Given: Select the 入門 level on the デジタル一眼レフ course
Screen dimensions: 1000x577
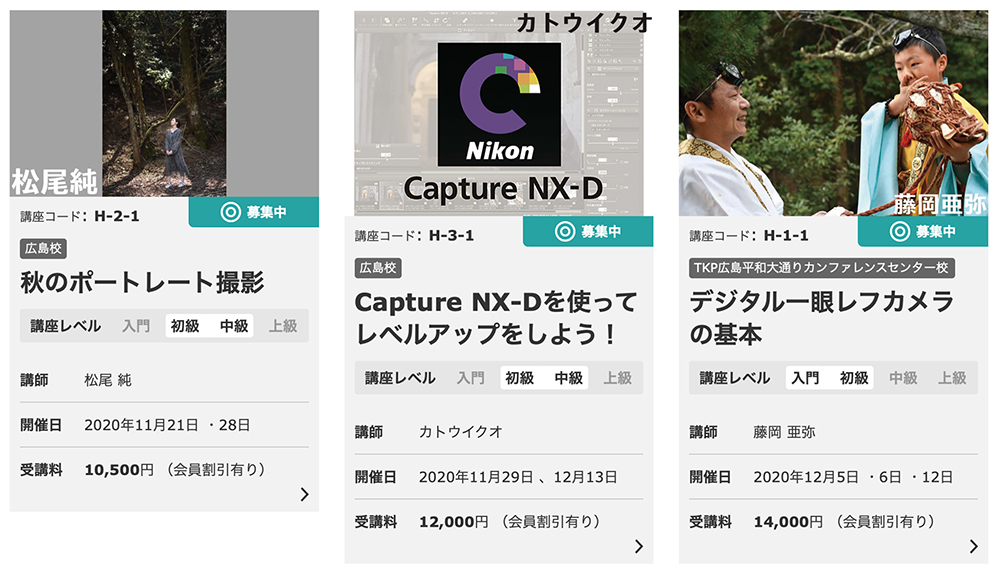Looking at the screenshot, I should click(805, 378).
